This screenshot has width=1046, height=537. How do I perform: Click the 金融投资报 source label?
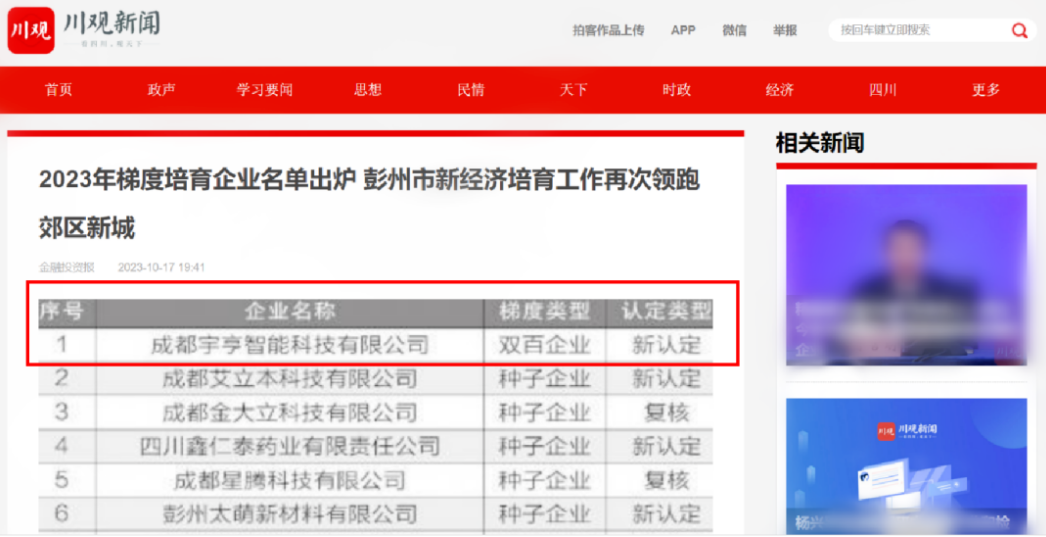point(67,267)
